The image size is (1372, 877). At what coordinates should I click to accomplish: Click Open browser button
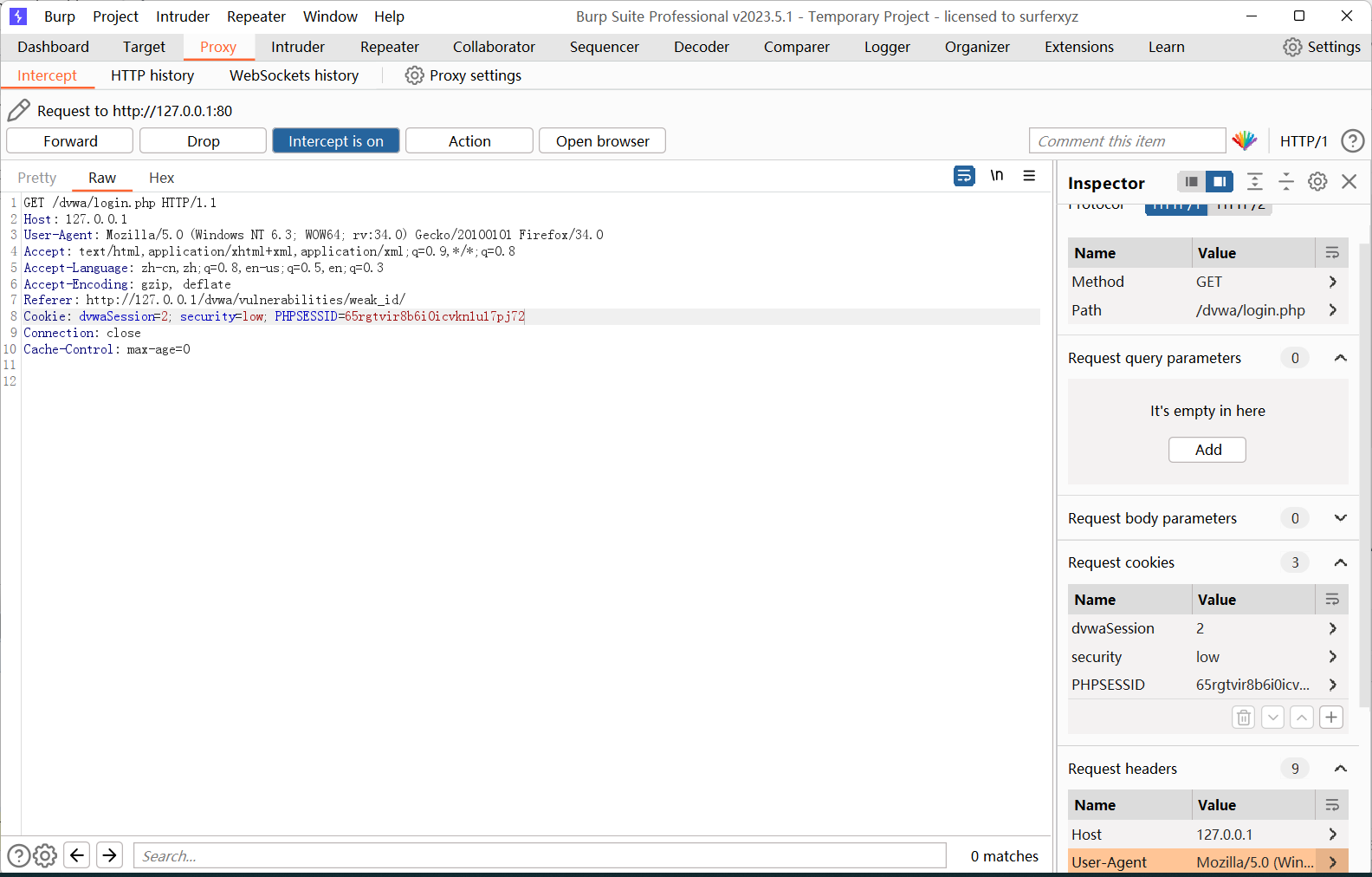pyautogui.click(x=603, y=140)
